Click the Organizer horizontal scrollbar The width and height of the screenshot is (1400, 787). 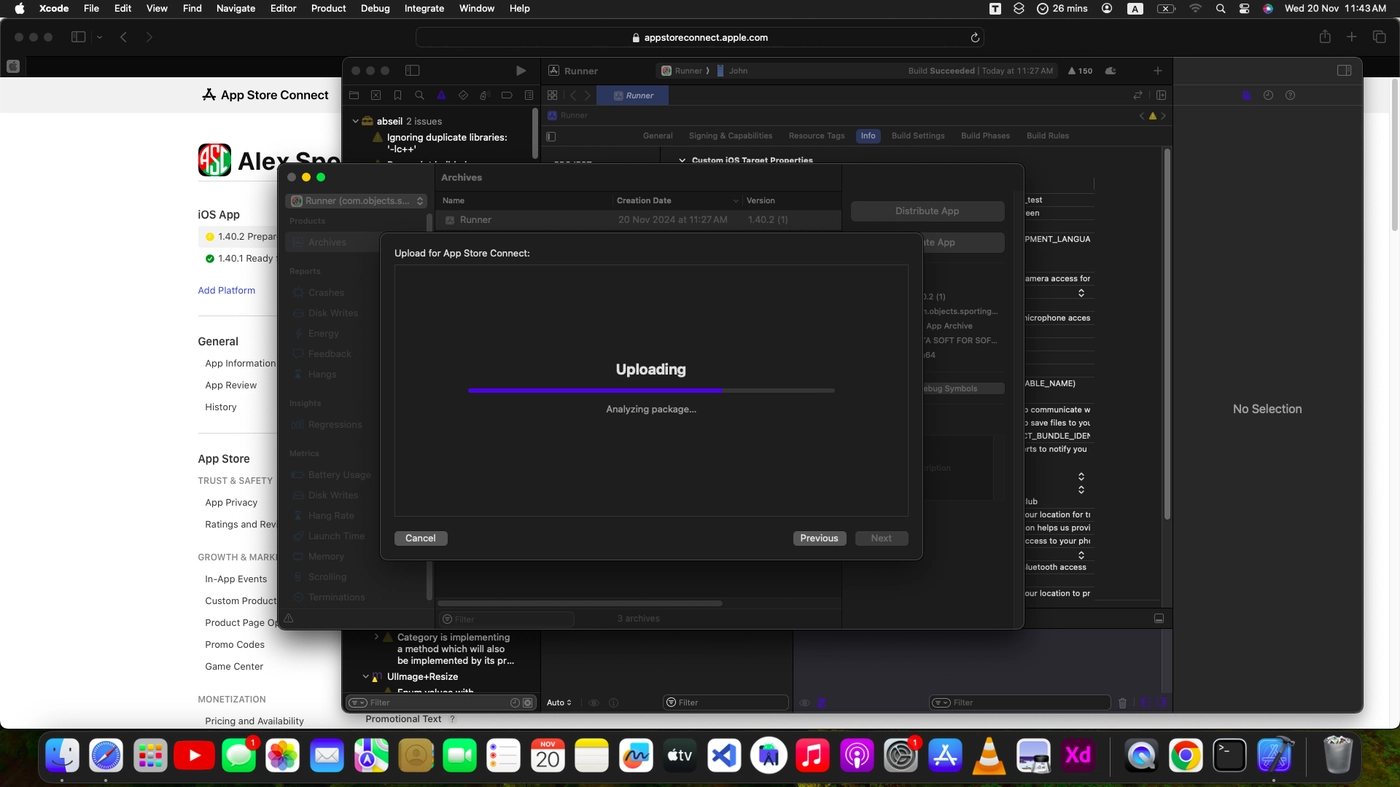(580, 604)
